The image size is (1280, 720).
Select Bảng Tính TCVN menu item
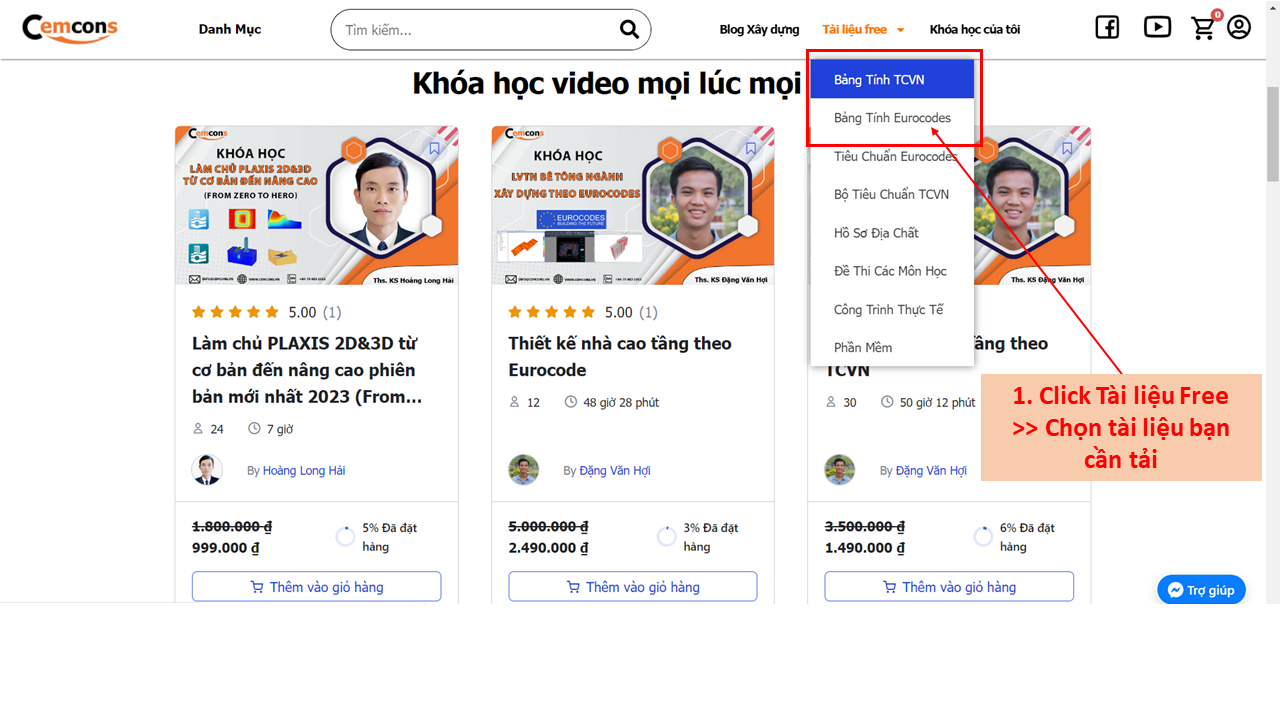pos(878,80)
